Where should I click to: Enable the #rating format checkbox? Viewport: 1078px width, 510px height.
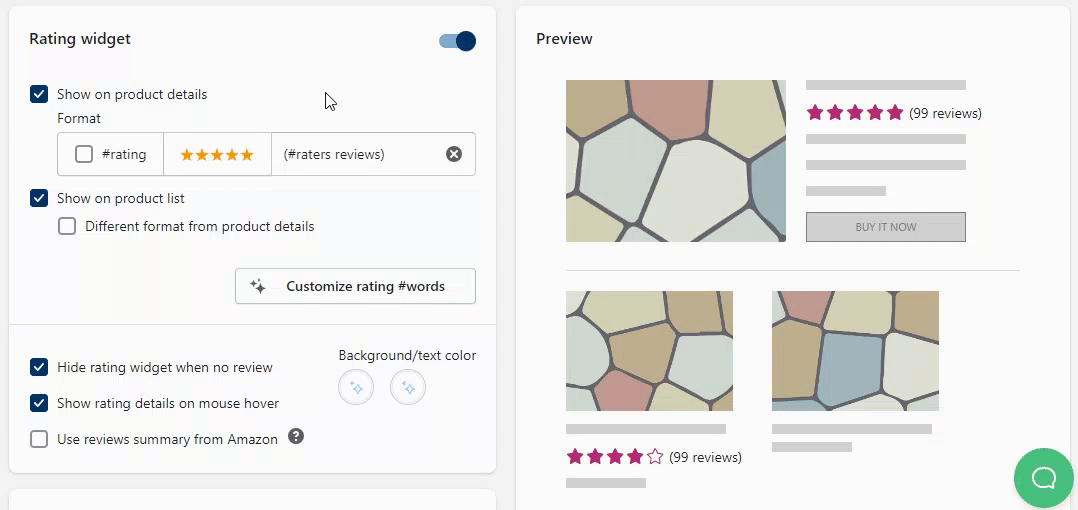click(x=84, y=154)
